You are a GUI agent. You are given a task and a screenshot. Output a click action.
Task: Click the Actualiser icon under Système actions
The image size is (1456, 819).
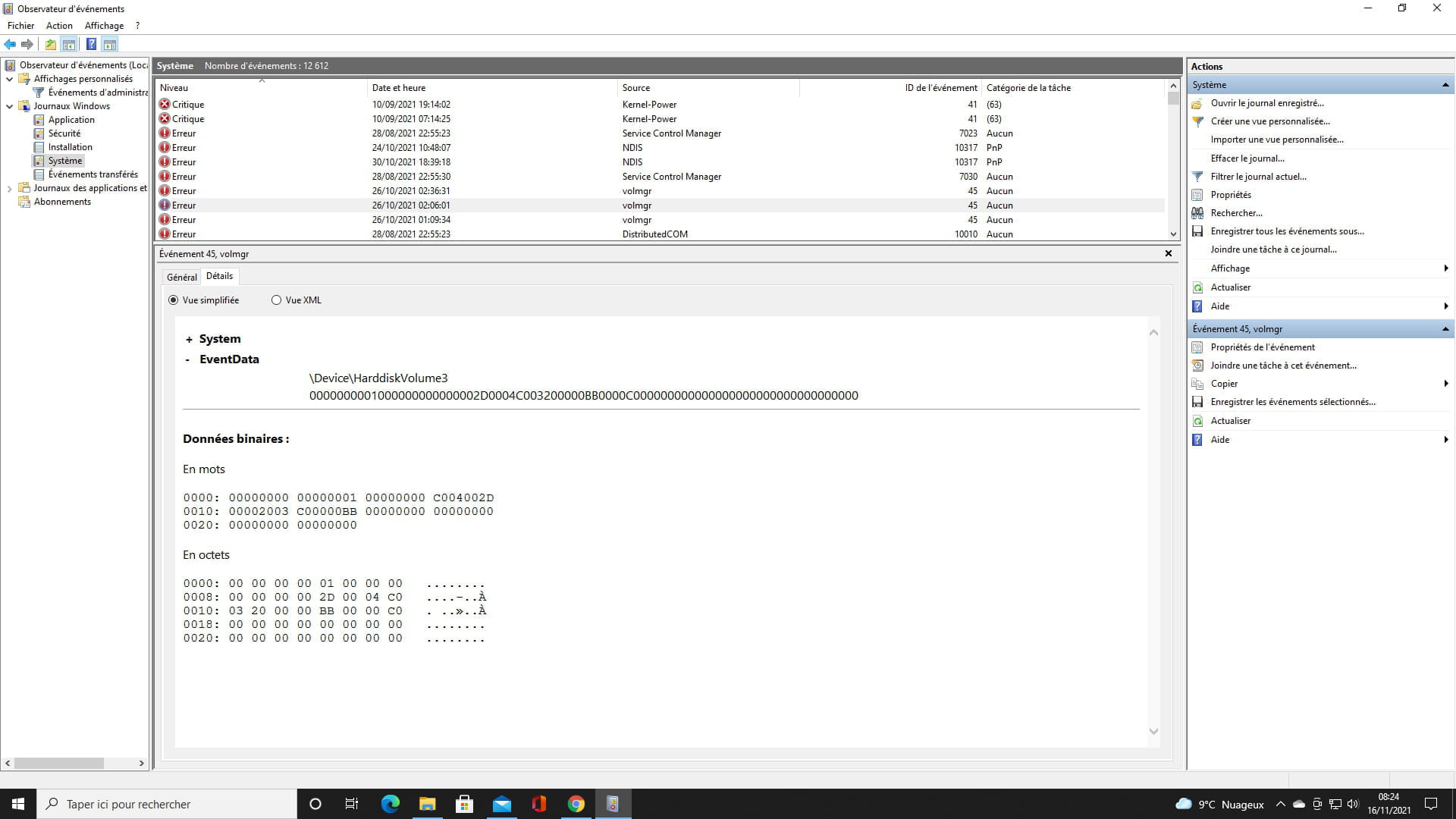(1197, 287)
